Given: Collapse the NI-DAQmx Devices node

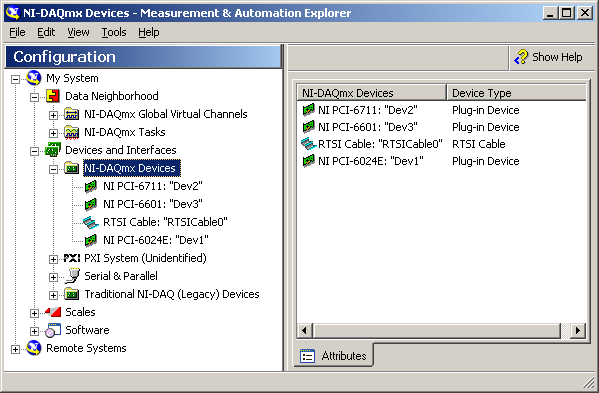Looking at the screenshot, I should (53, 169).
